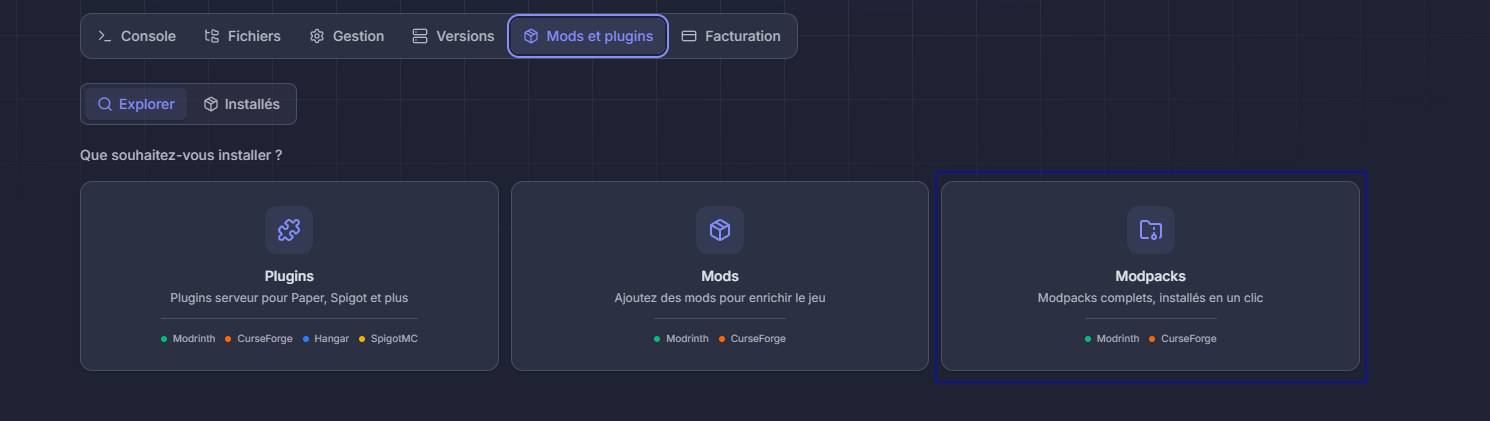This screenshot has width=1490, height=421.
Task: Open the Plugins card title
Action: tap(289, 276)
